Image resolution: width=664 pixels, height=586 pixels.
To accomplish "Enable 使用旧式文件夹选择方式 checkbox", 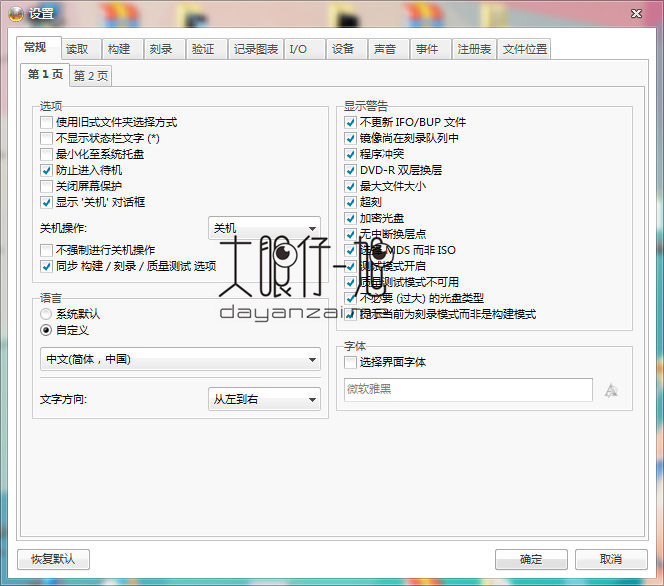I will point(109,122).
